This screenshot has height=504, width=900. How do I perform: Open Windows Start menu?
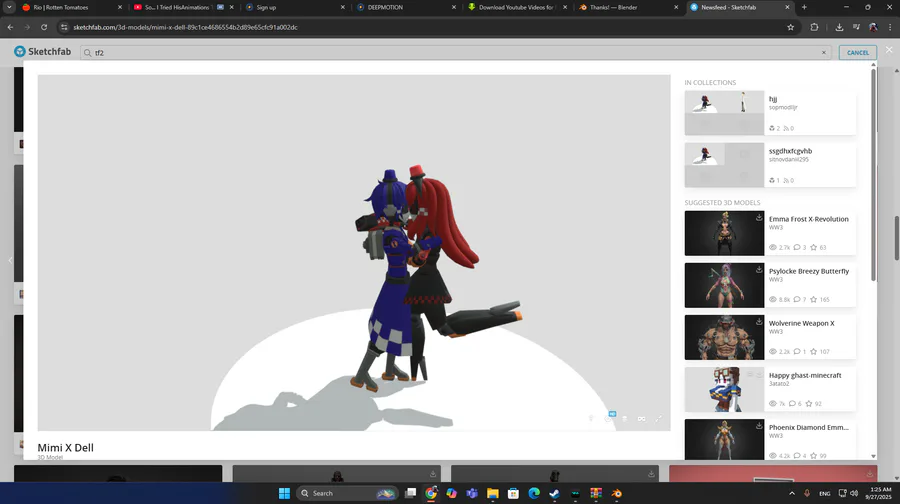284,493
